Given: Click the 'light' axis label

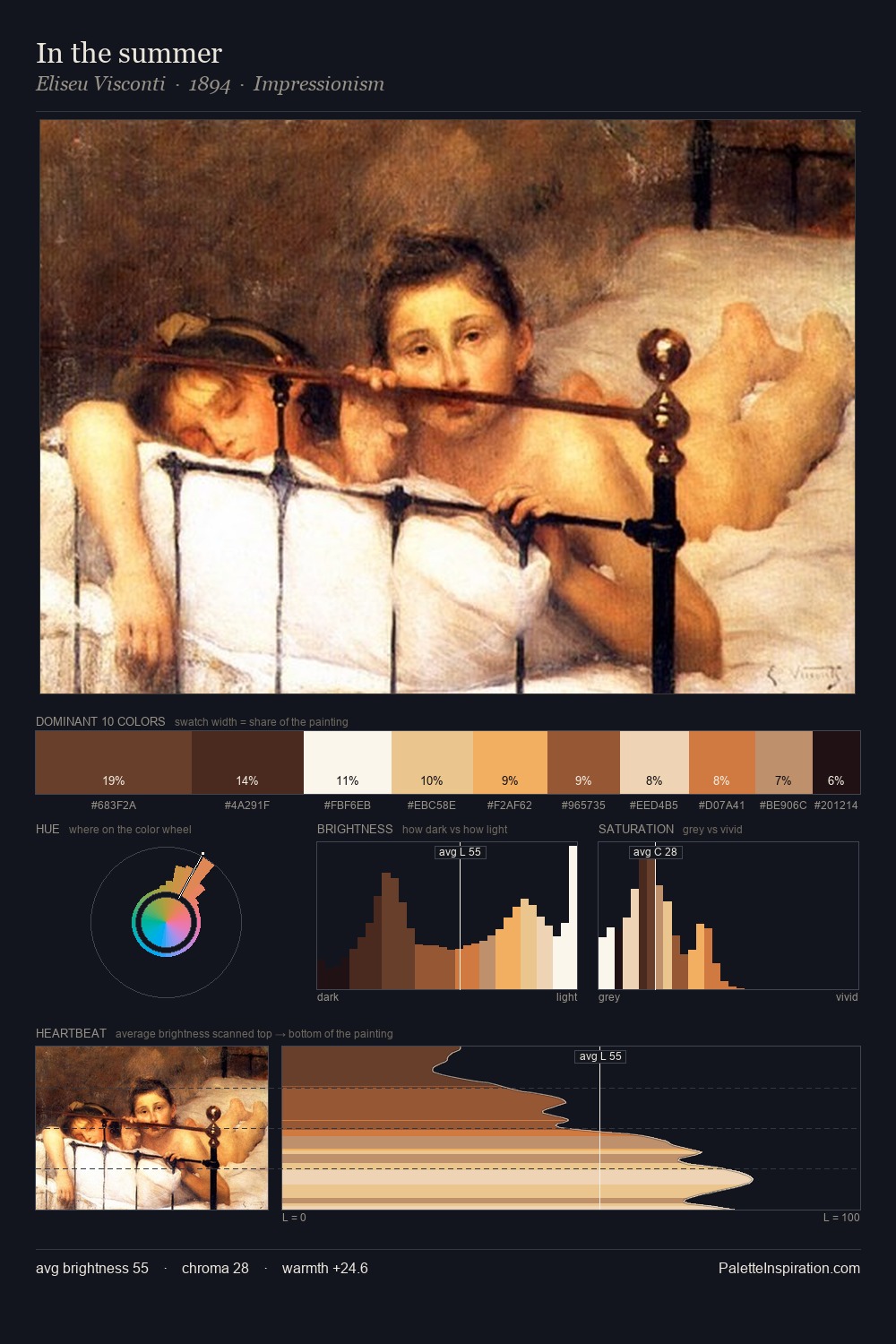Looking at the screenshot, I should pyautogui.click(x=566, y=997).
